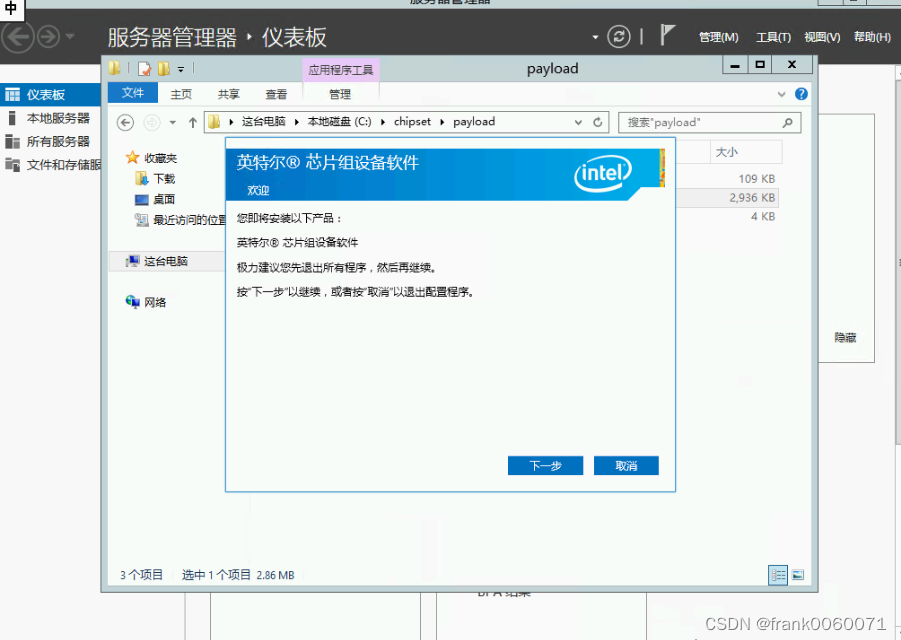
Task: Click Server Manager back arrow button
Action: 18,37
